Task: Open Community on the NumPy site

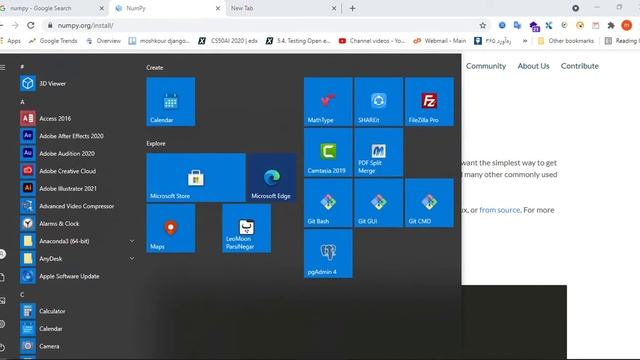Action: click(486, 66)
